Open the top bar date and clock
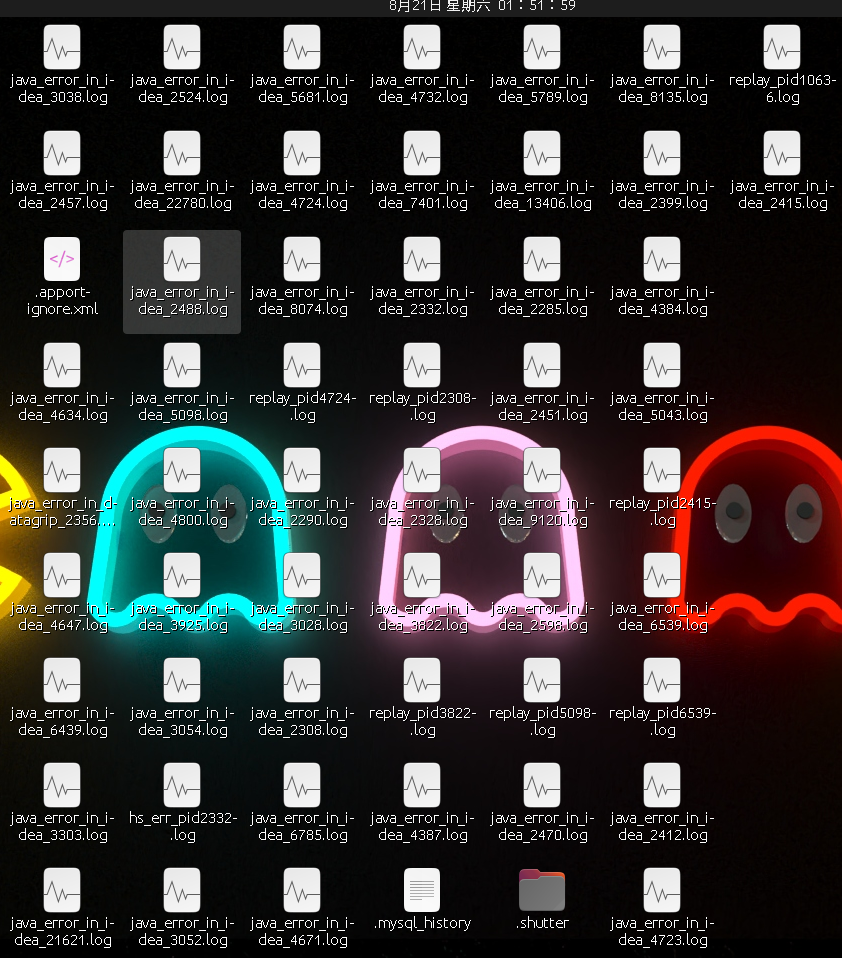 point(482,6)
